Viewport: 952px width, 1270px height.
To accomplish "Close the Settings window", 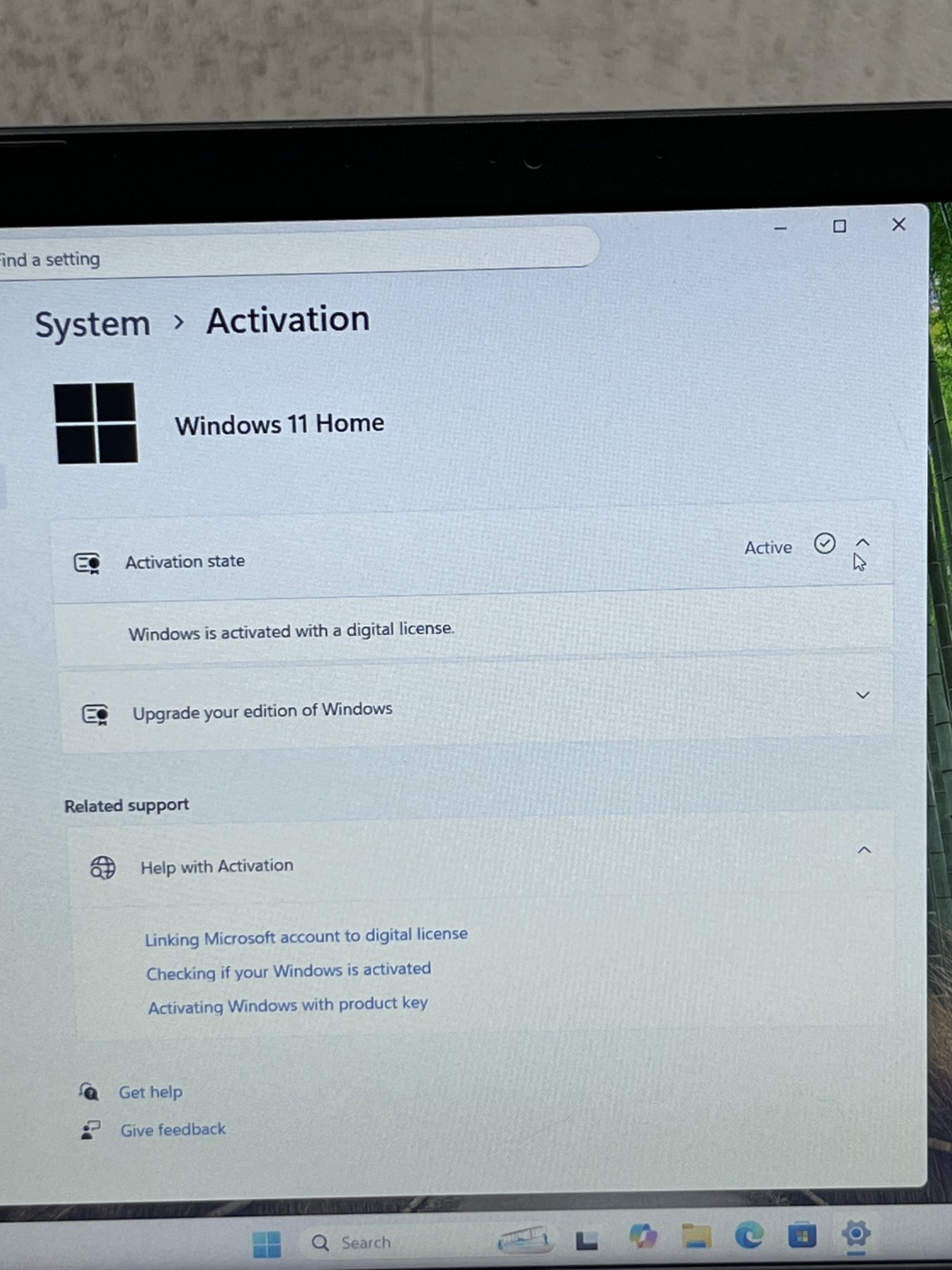I will (x=899, y=225).
